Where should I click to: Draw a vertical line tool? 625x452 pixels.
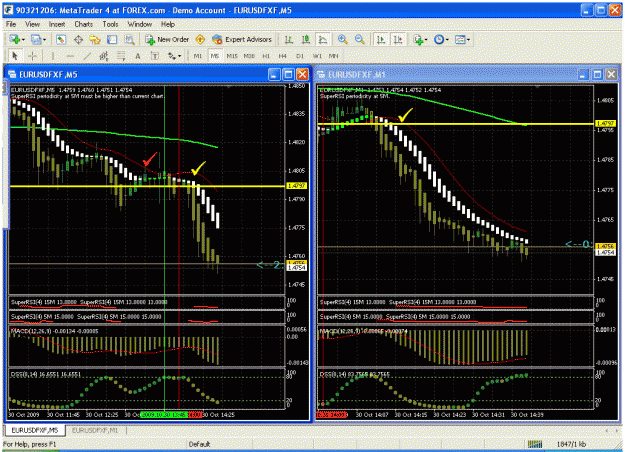point(53,56)
